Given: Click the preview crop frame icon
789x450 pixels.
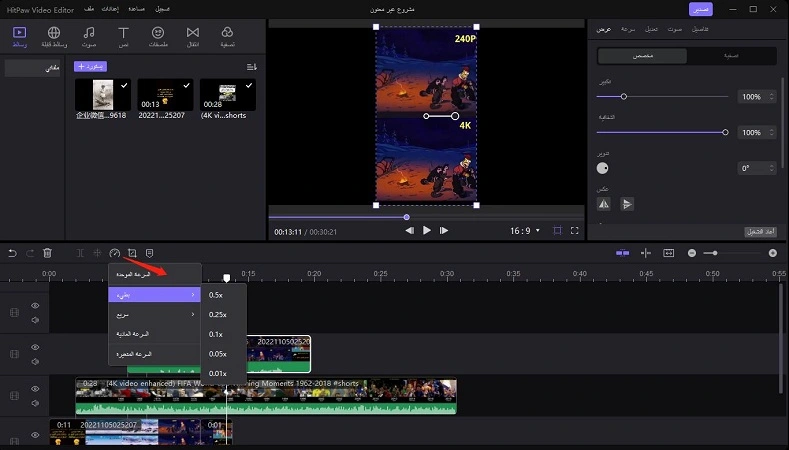Looking at the screenshot, I should click(x=558, y=231).
